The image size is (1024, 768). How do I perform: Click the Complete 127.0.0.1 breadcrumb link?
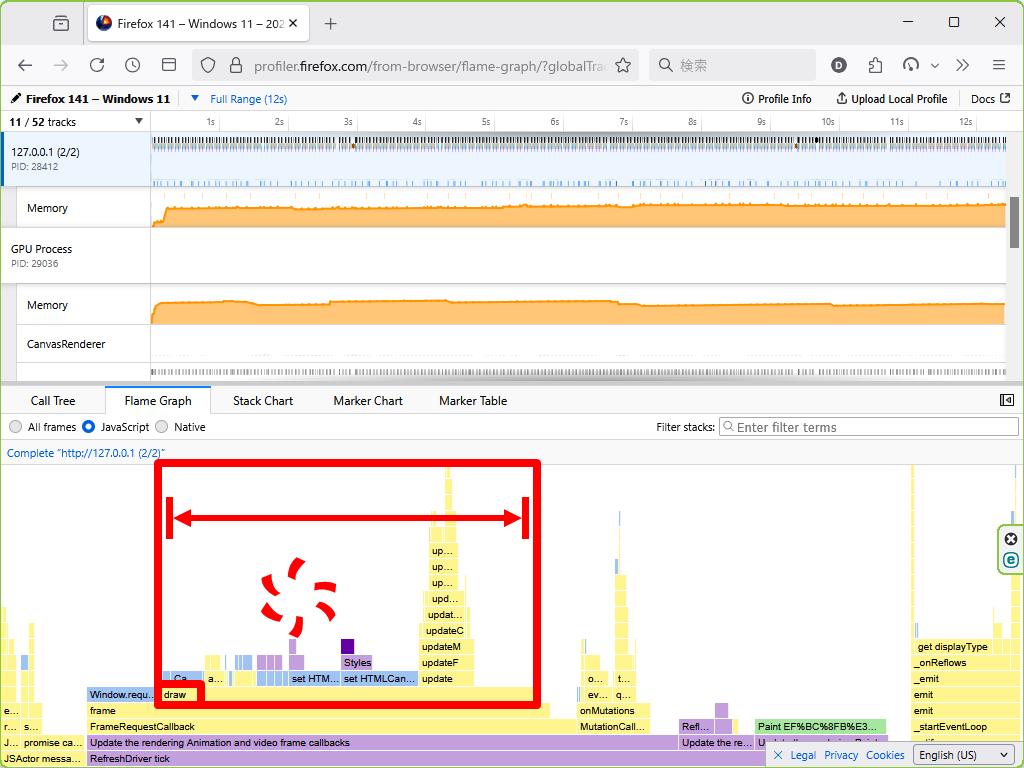(86, 453)
